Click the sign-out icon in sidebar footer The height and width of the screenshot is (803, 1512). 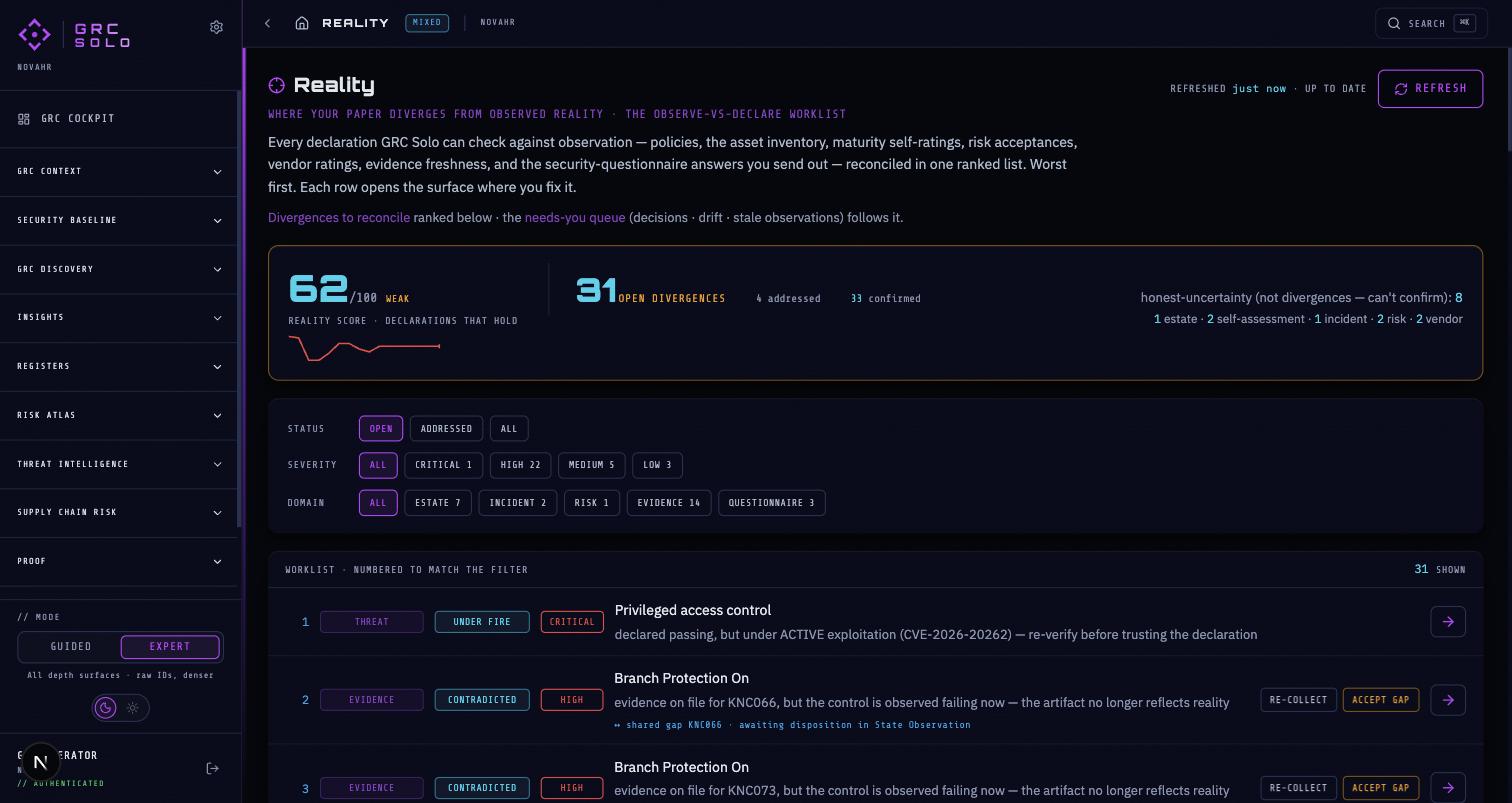pos(212,768)
